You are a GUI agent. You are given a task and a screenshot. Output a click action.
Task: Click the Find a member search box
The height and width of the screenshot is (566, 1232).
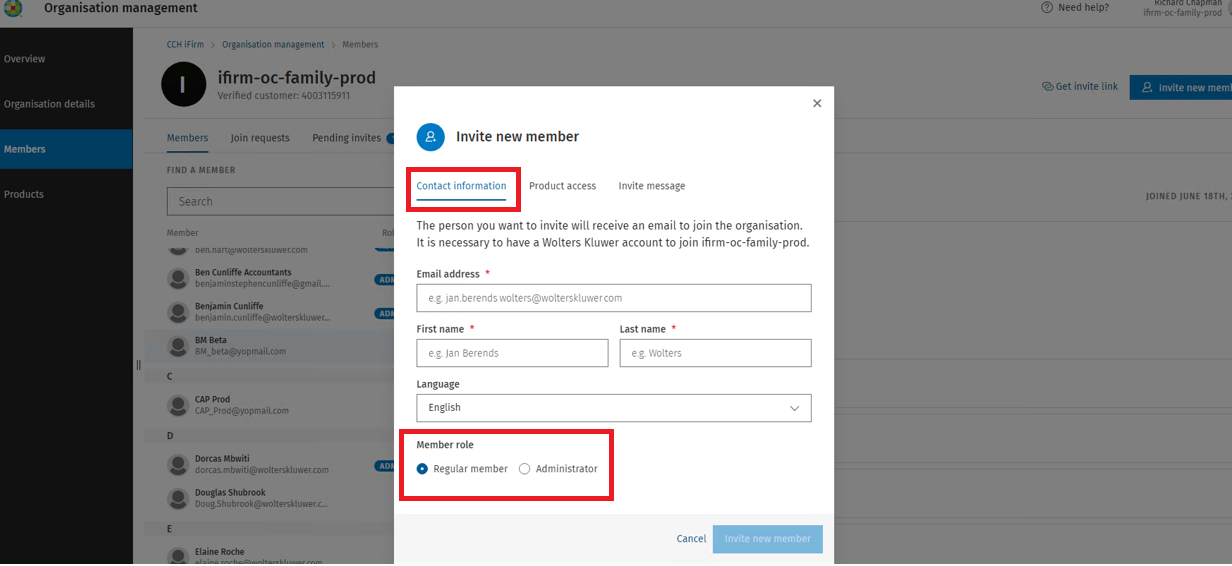280,201
